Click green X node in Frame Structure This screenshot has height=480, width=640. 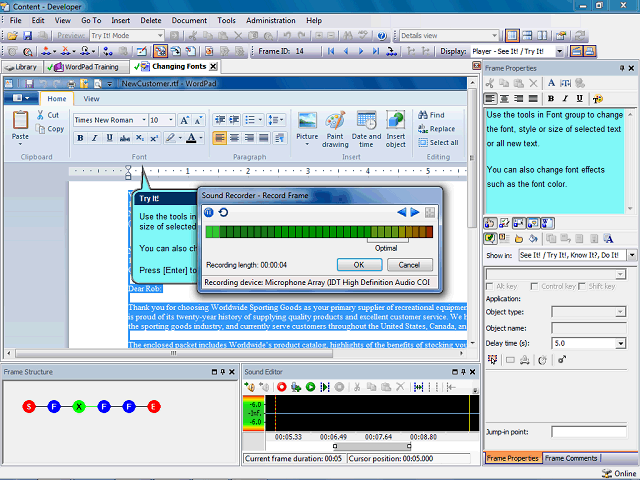(79, 407)
